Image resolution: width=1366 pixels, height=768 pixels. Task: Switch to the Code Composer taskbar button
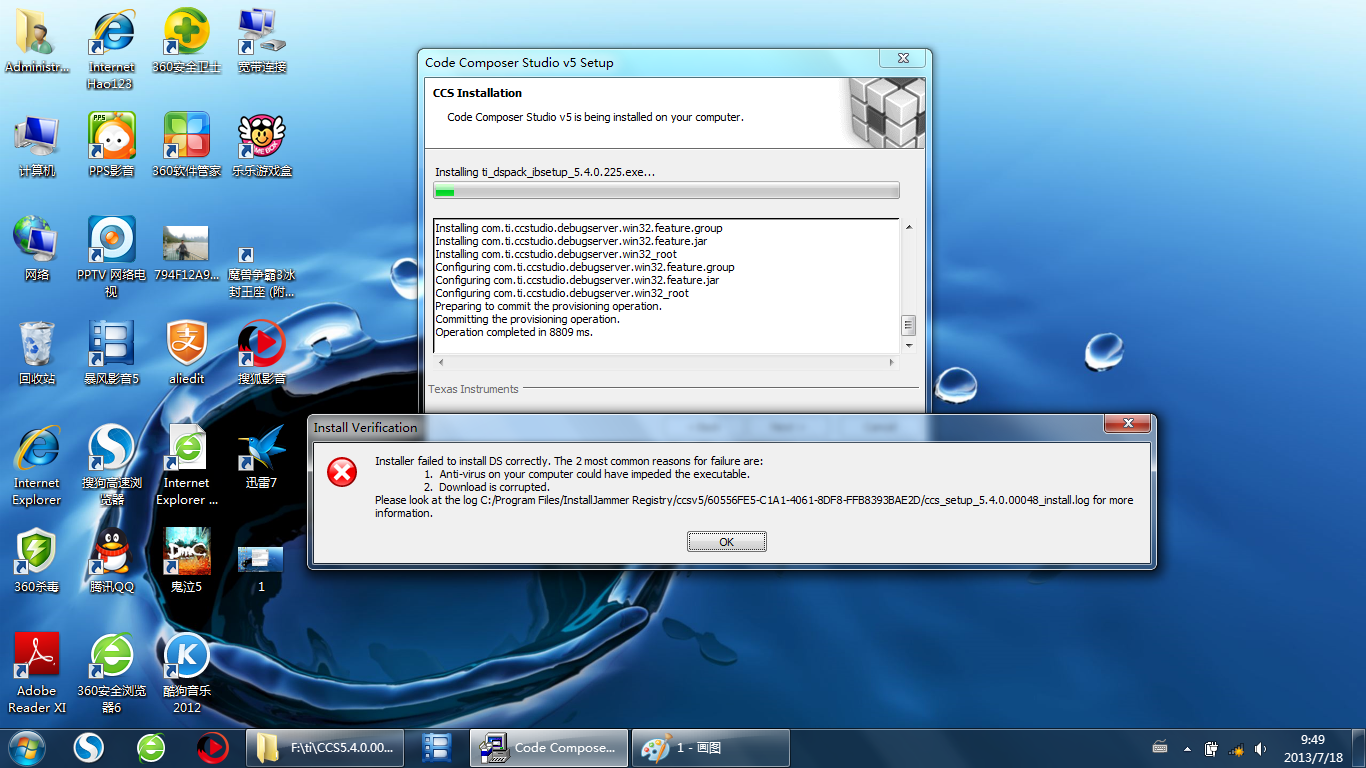pos(549,748)
